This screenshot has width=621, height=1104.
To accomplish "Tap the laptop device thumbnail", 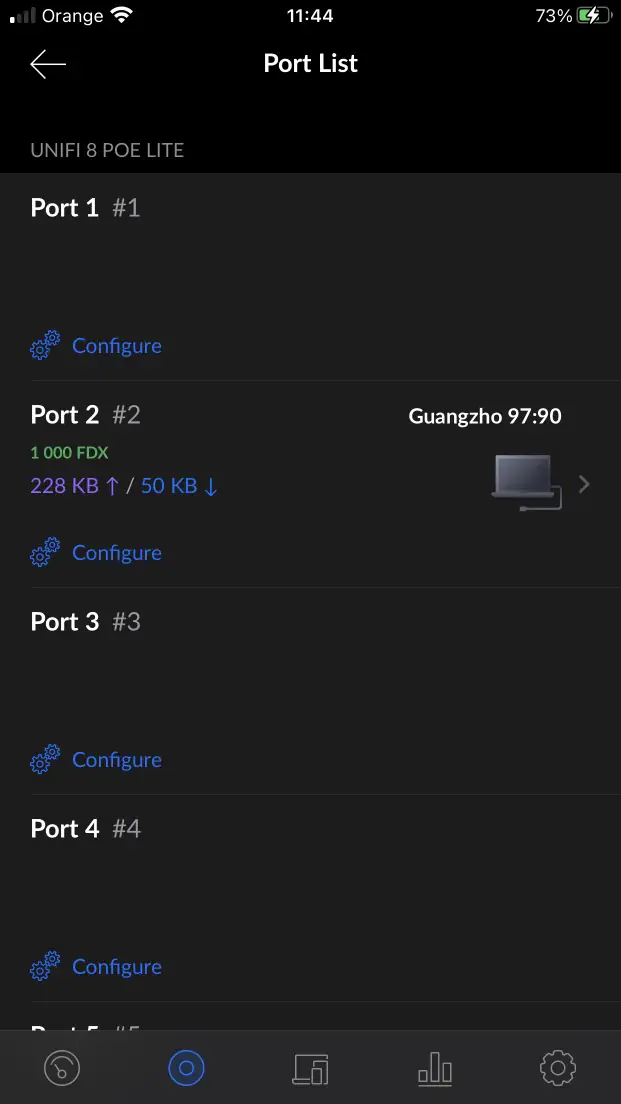I will click(x=526, y=481).
